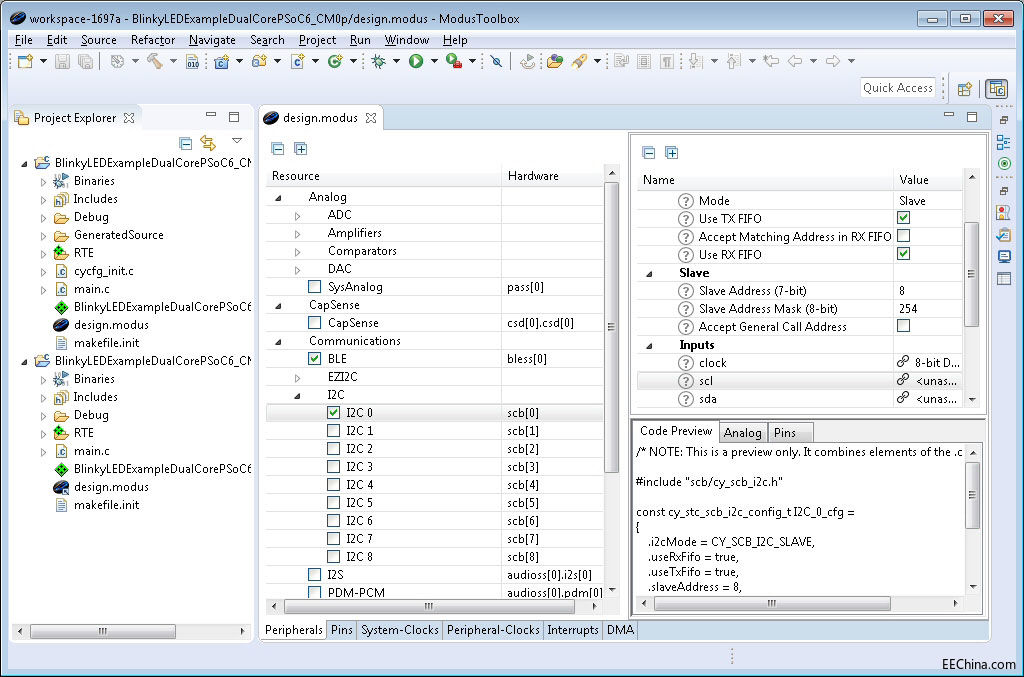Click the Resource column header
Viewport: 1024px width, 677px height.
coord(384,176)
